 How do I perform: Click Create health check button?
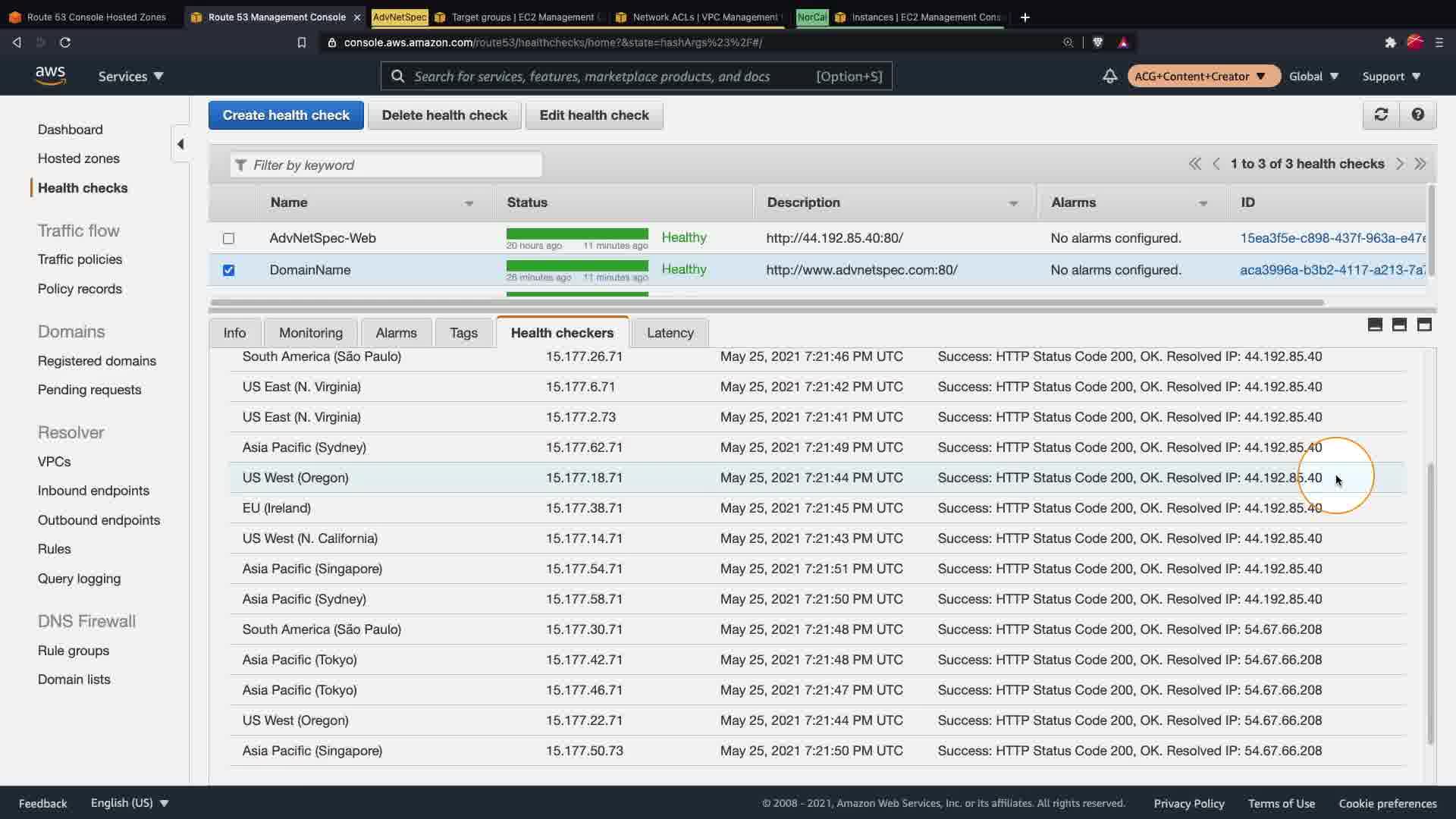[x=286, y=115]
